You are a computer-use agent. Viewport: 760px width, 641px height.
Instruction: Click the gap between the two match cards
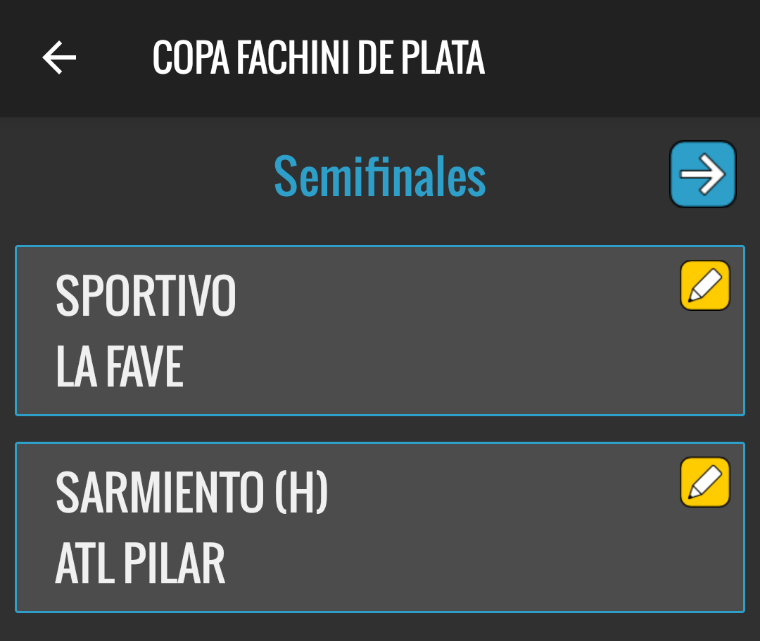click(x=380, y=429)
